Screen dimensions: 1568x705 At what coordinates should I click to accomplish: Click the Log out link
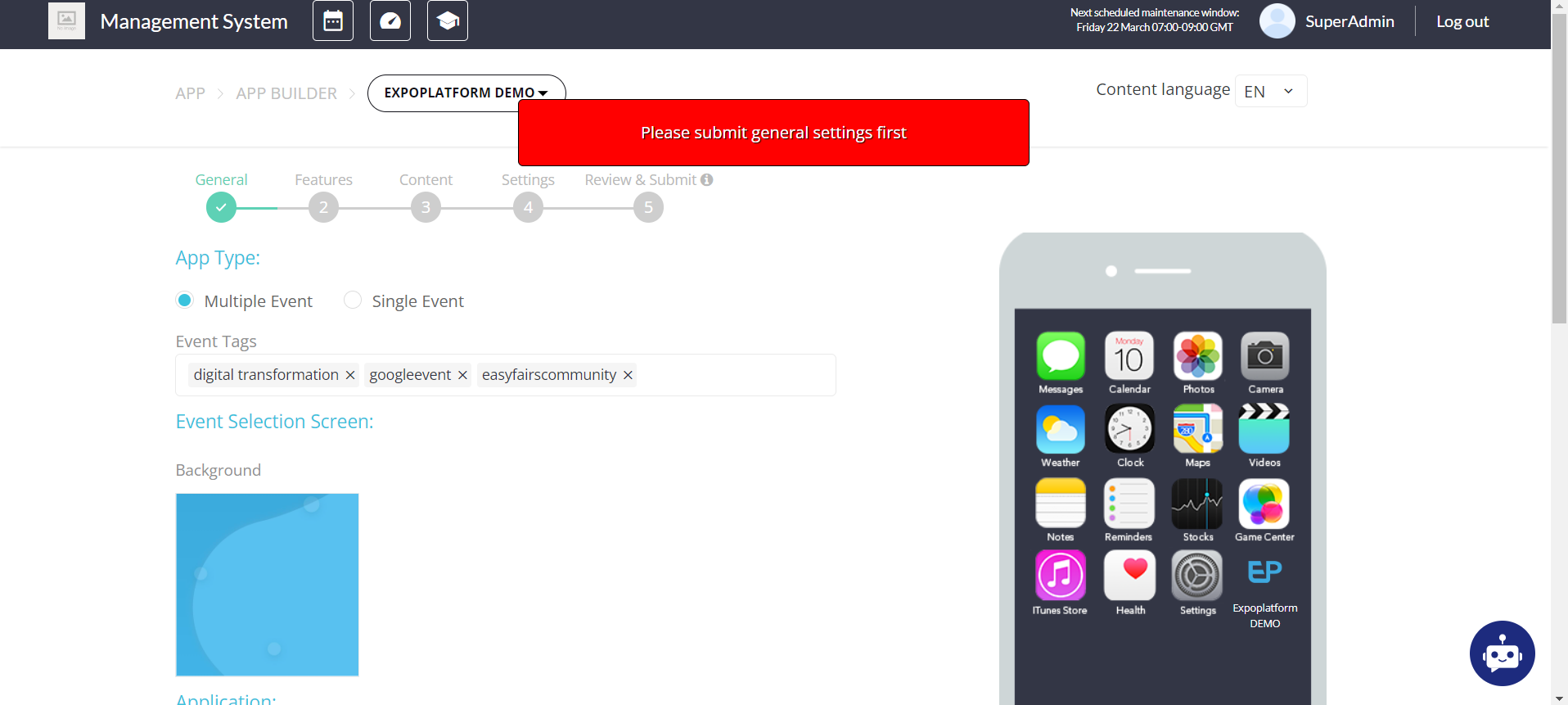1462,22
